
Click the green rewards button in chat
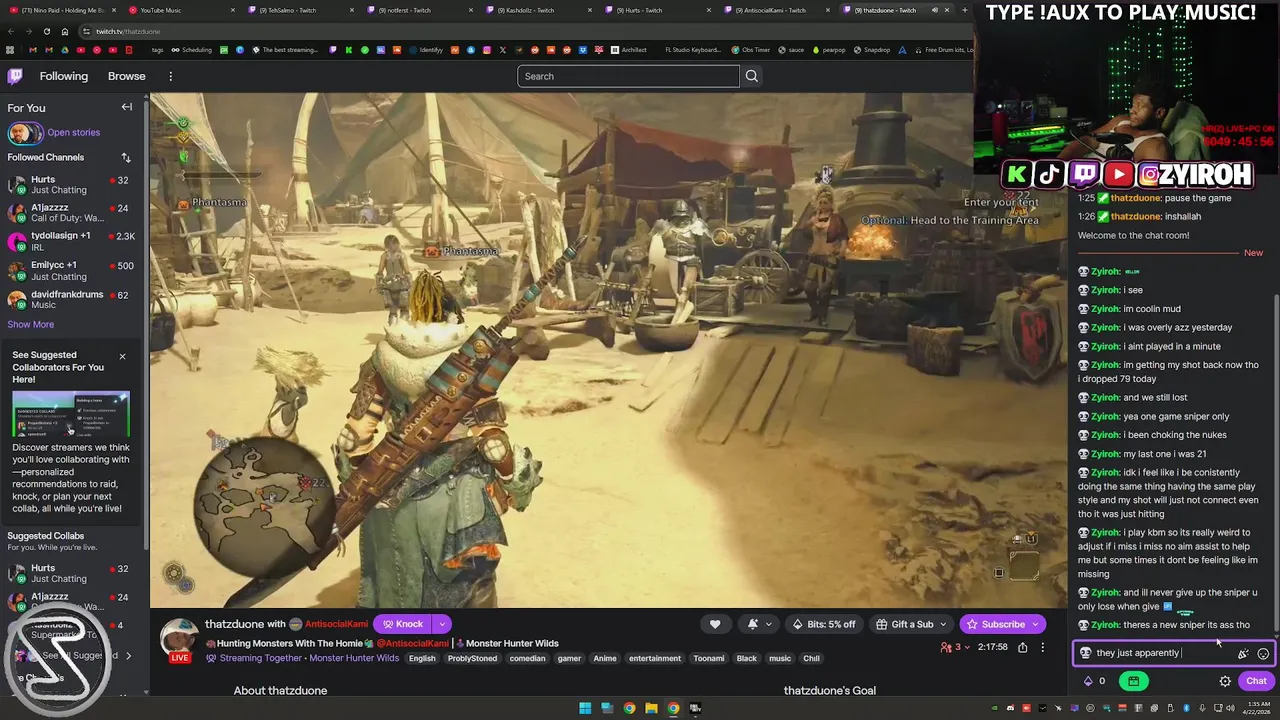pyautogui.click(x=1133, y=681)
